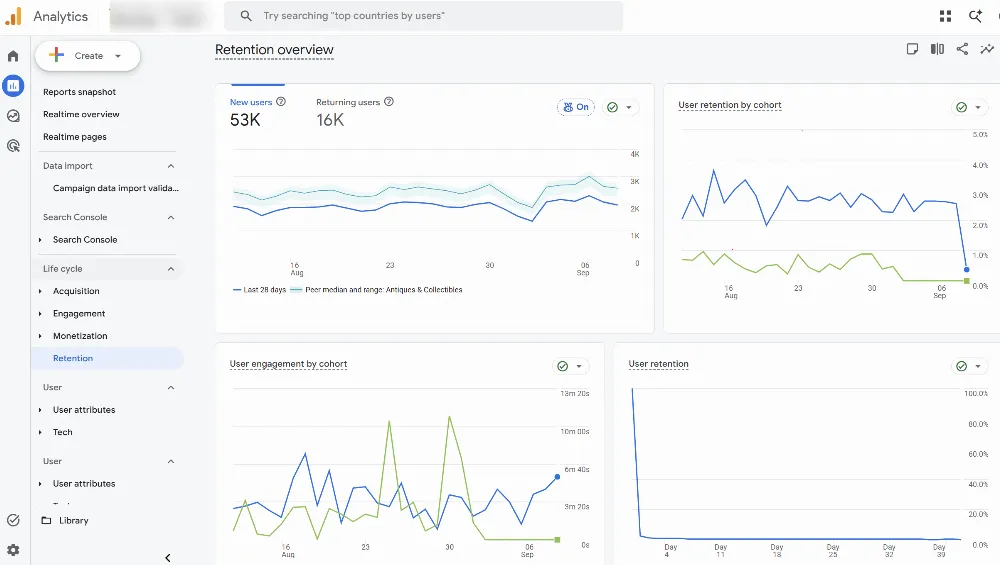Click the Peer median and range legend entry
Viewport: 1000px width, 565px height.
pyautogui.click(x=376, y=290)
